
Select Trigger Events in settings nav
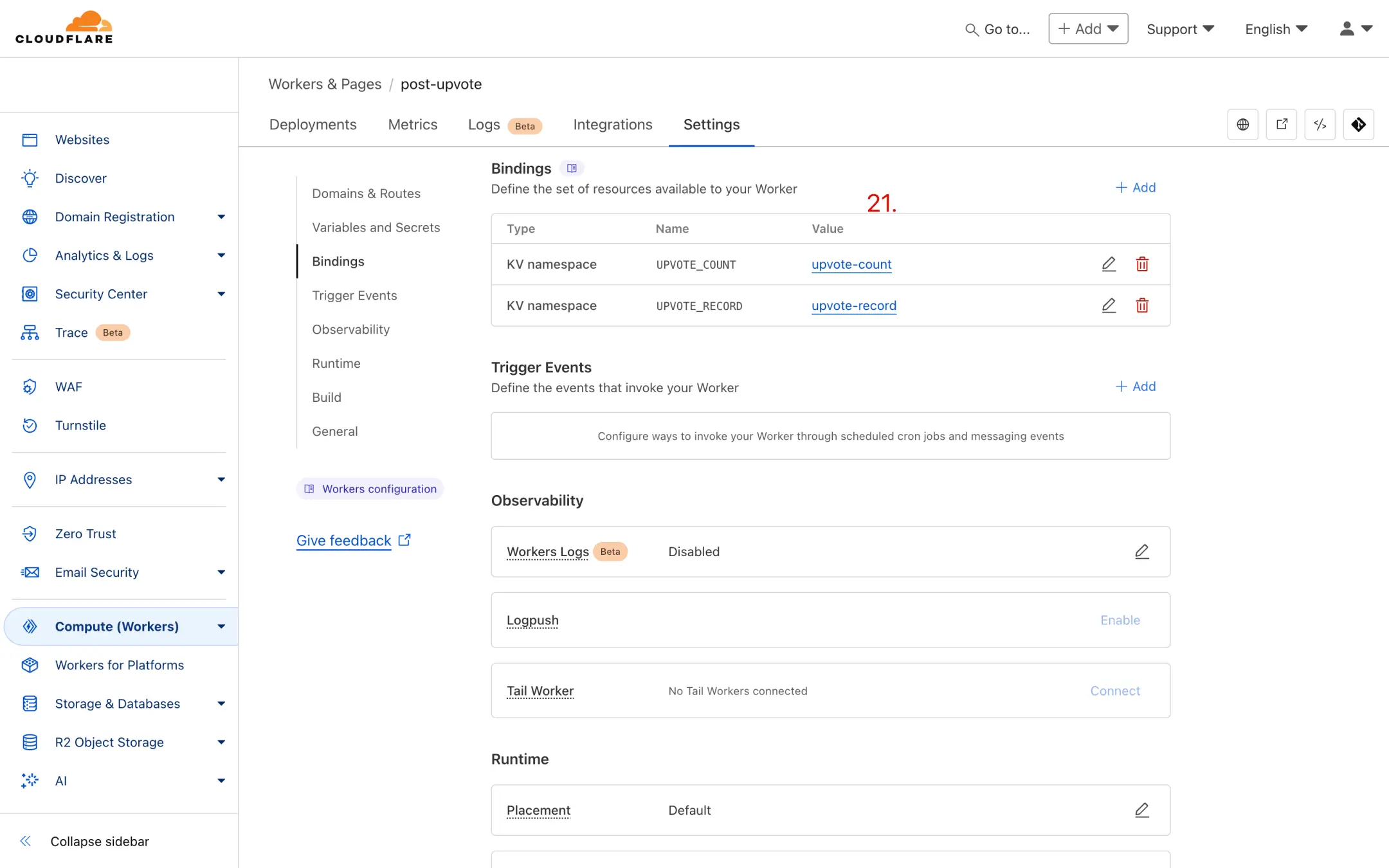(x=354, y=296)
